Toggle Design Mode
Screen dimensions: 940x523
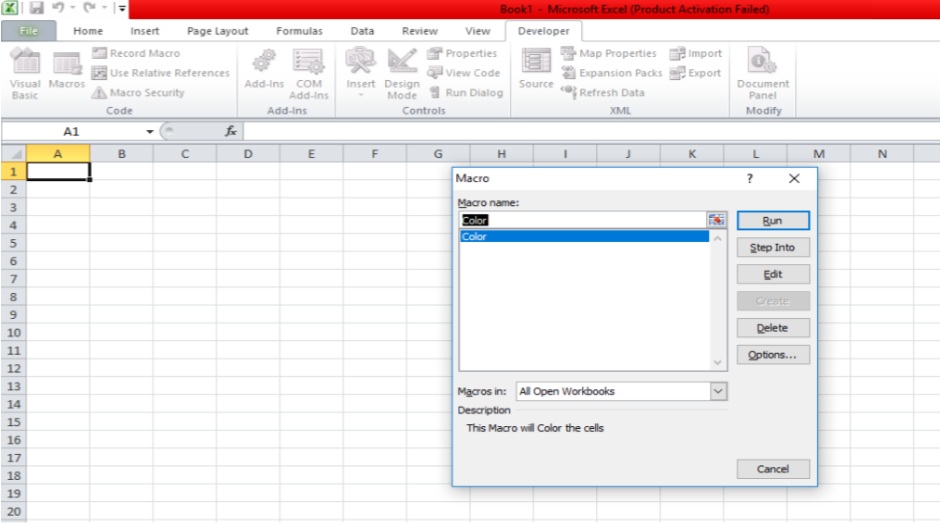402,74
